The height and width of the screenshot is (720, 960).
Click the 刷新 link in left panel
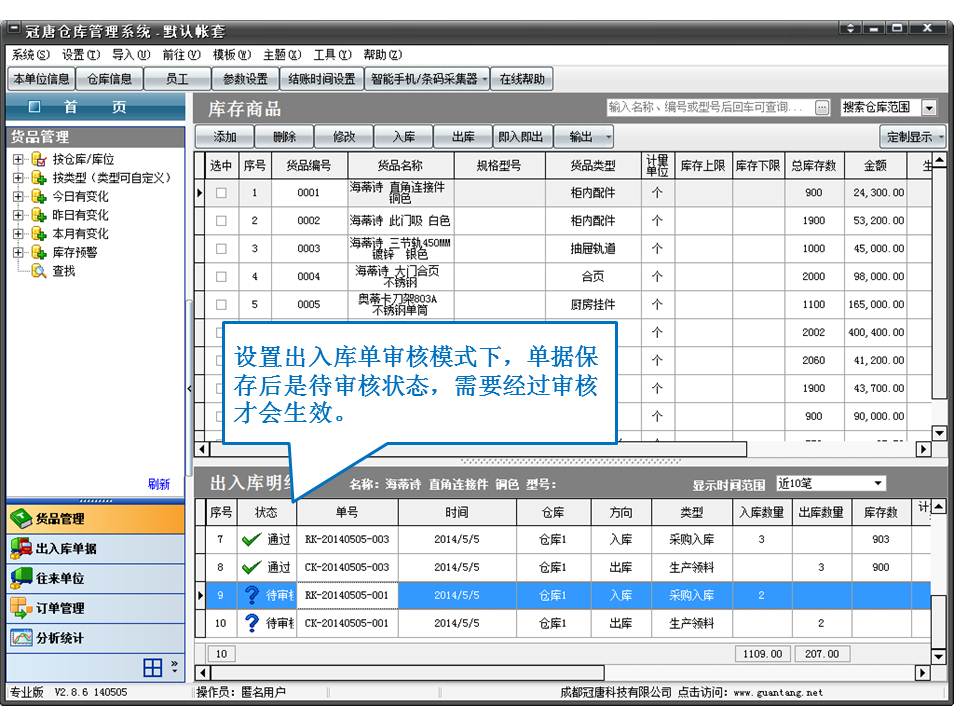tap(158, 484)
